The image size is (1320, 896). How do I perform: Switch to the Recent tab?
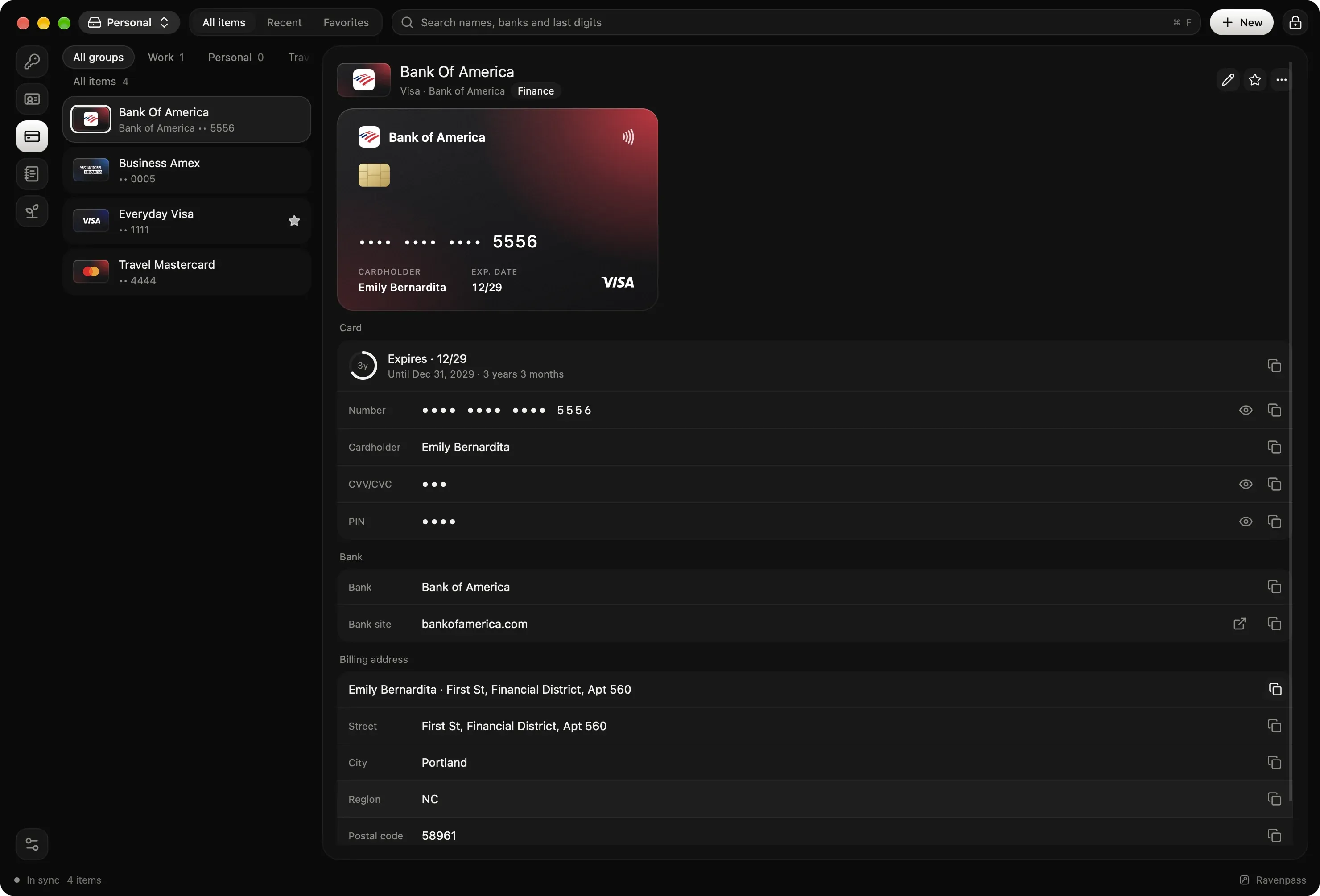click(284, 22)
